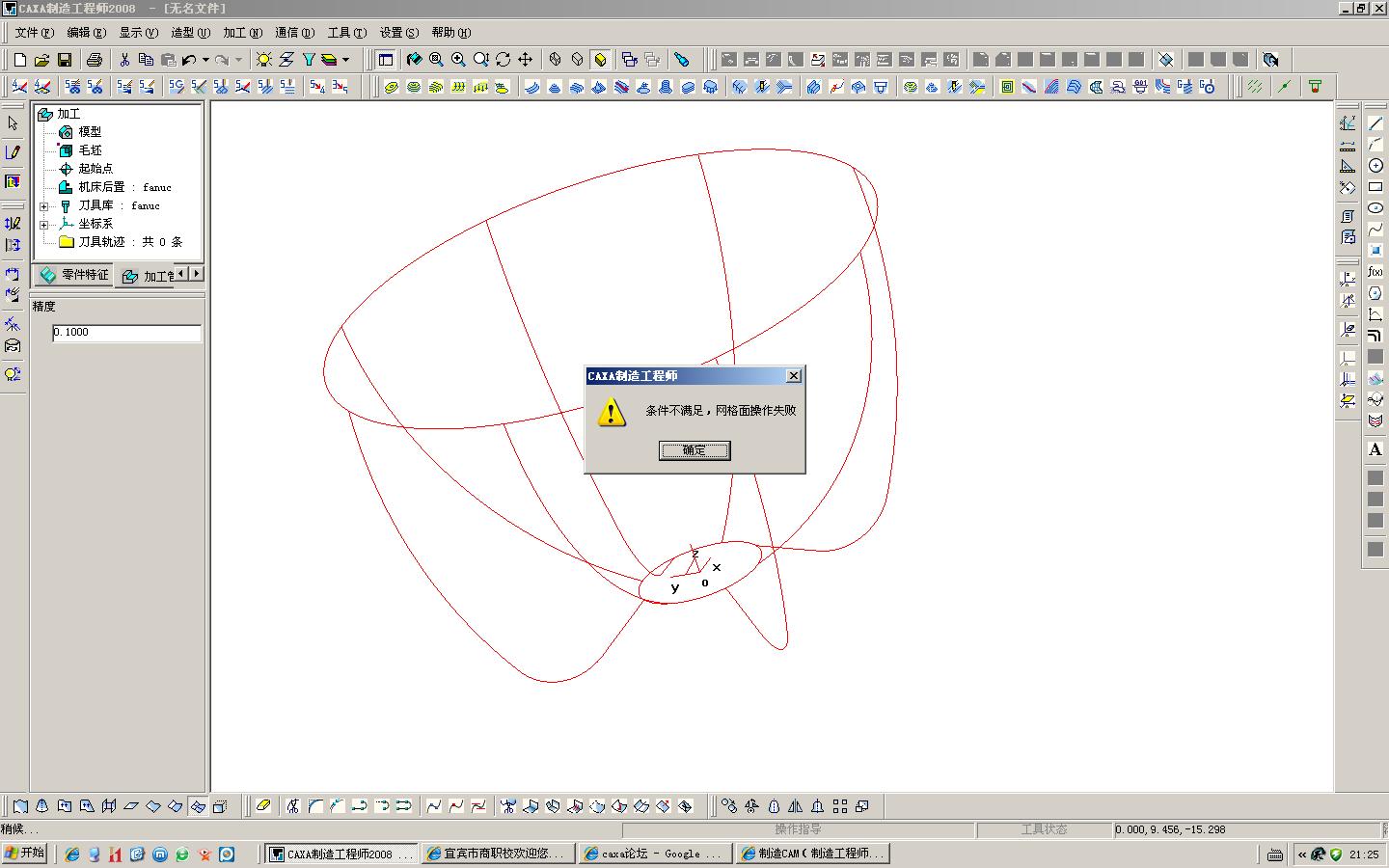Click the light bulb visibility icon
The width and height of the screenshot is (1389, 868).
point(264,60)
